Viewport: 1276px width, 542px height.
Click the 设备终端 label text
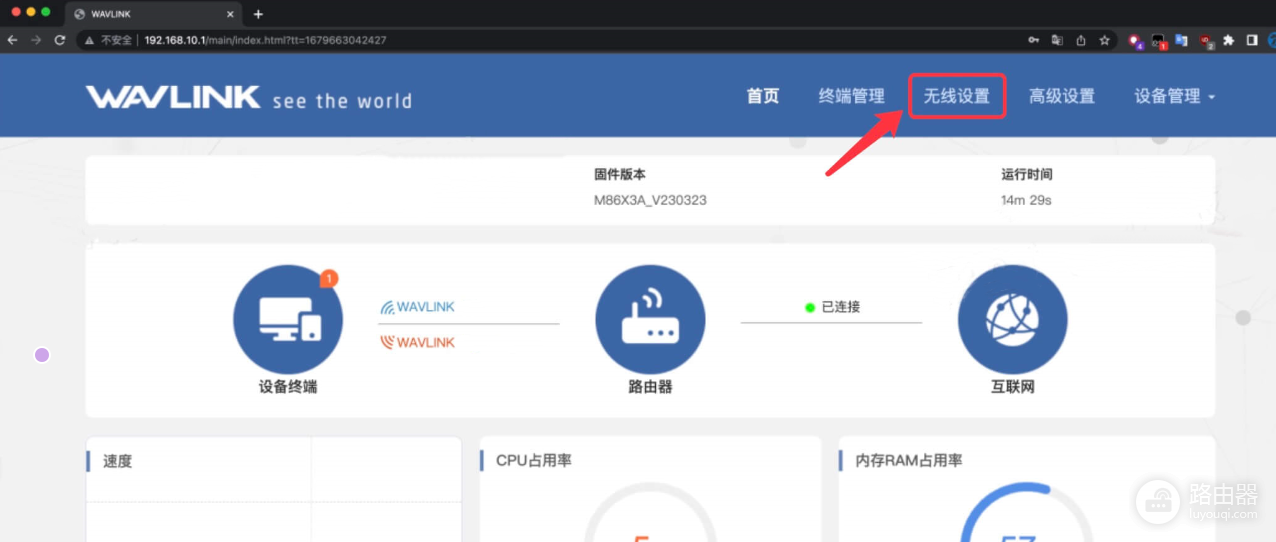288,386
